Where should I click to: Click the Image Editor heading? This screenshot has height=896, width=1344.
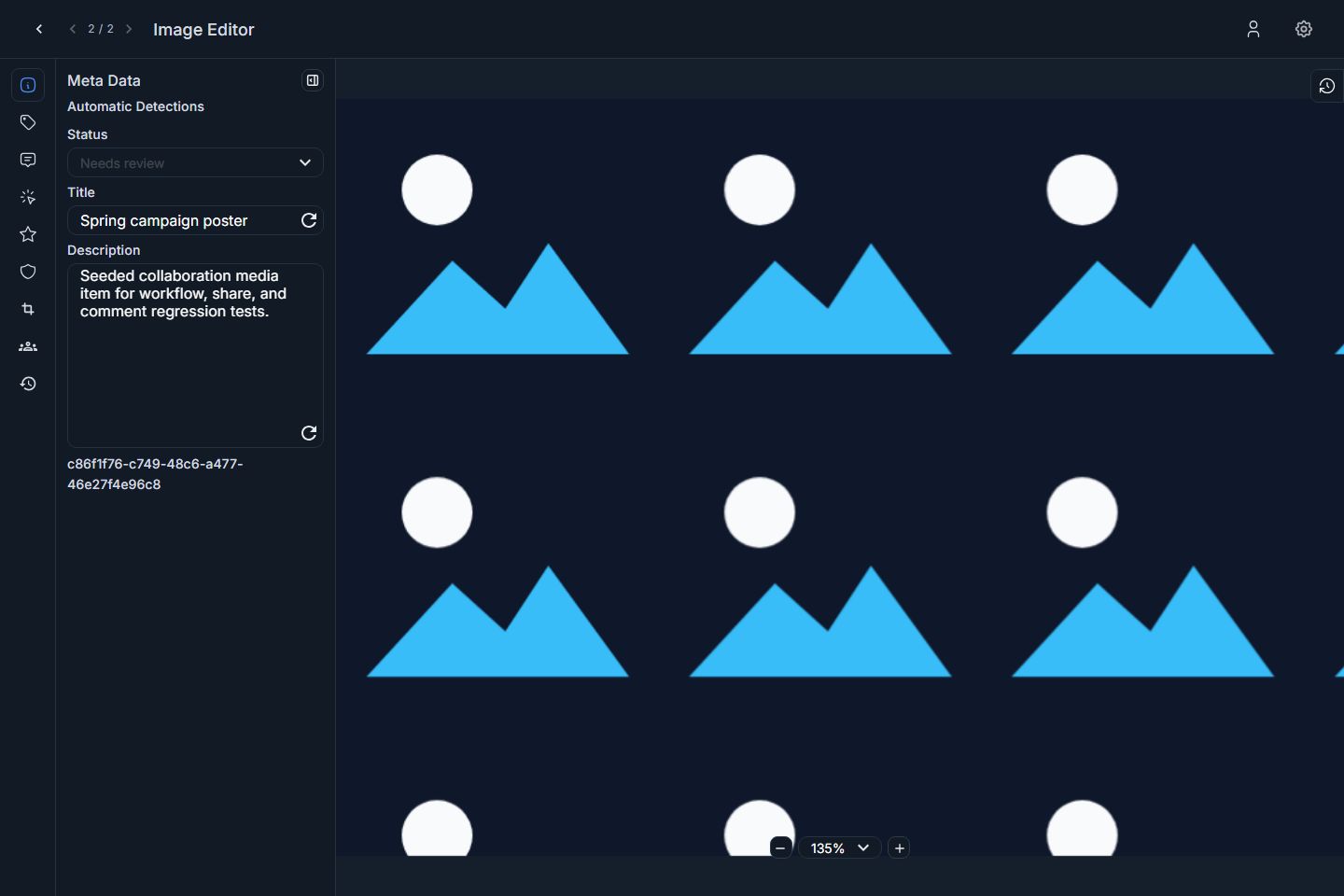(x=203, y=29)
